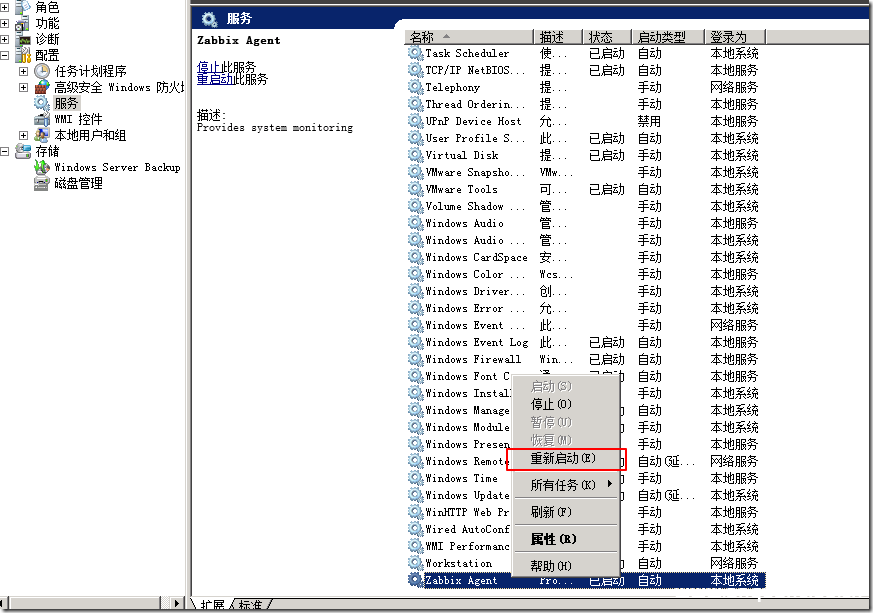873x613 pixels.
Task: Click the 停止此服务 link
Action: point(214,66)
